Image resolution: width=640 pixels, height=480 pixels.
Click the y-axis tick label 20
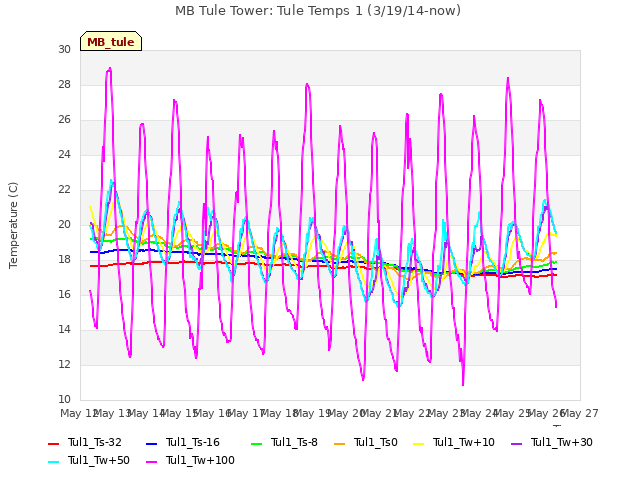pos(64,224)
